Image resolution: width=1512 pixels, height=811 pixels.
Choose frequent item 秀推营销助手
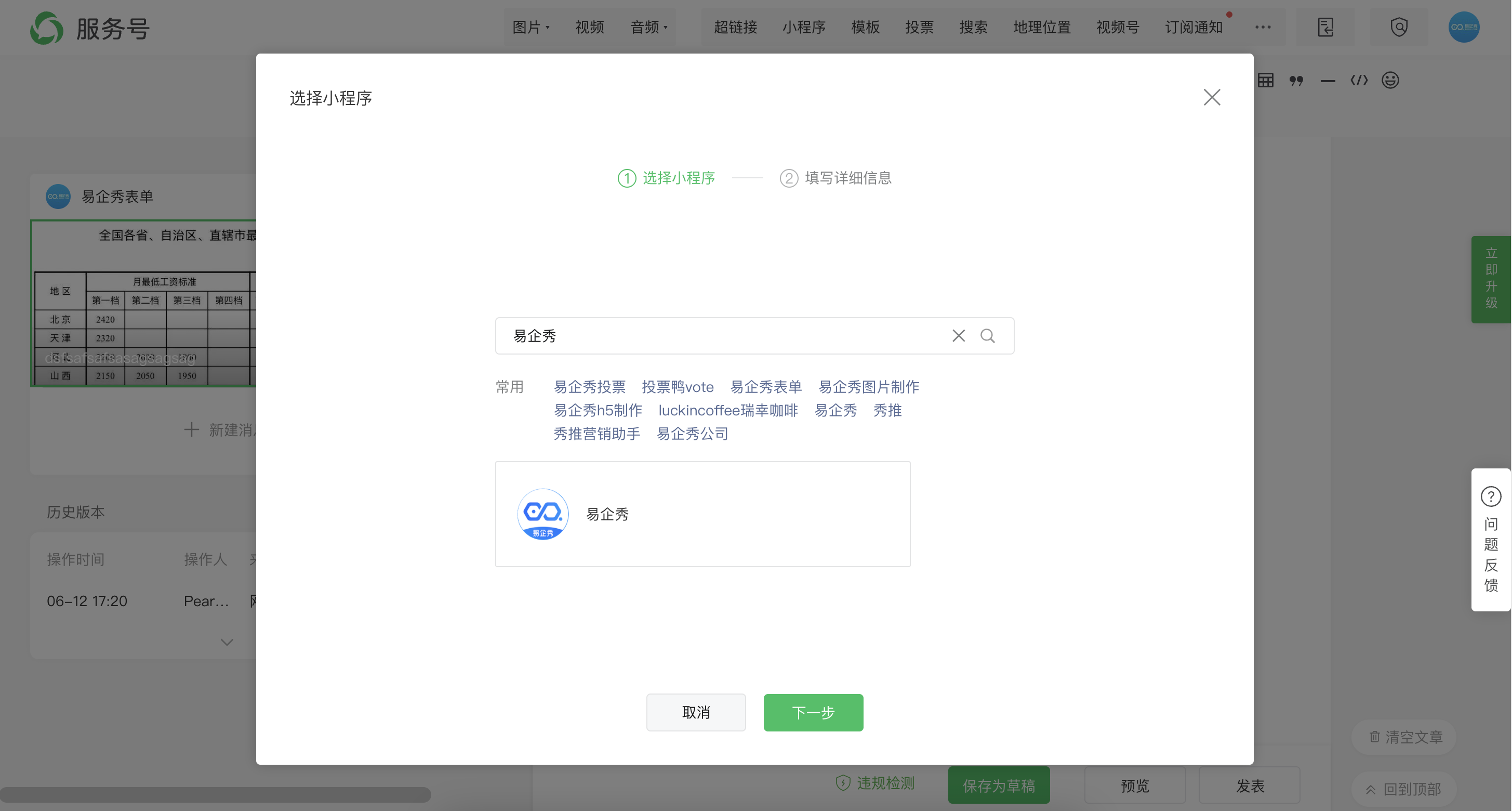(x=597, y=434)
